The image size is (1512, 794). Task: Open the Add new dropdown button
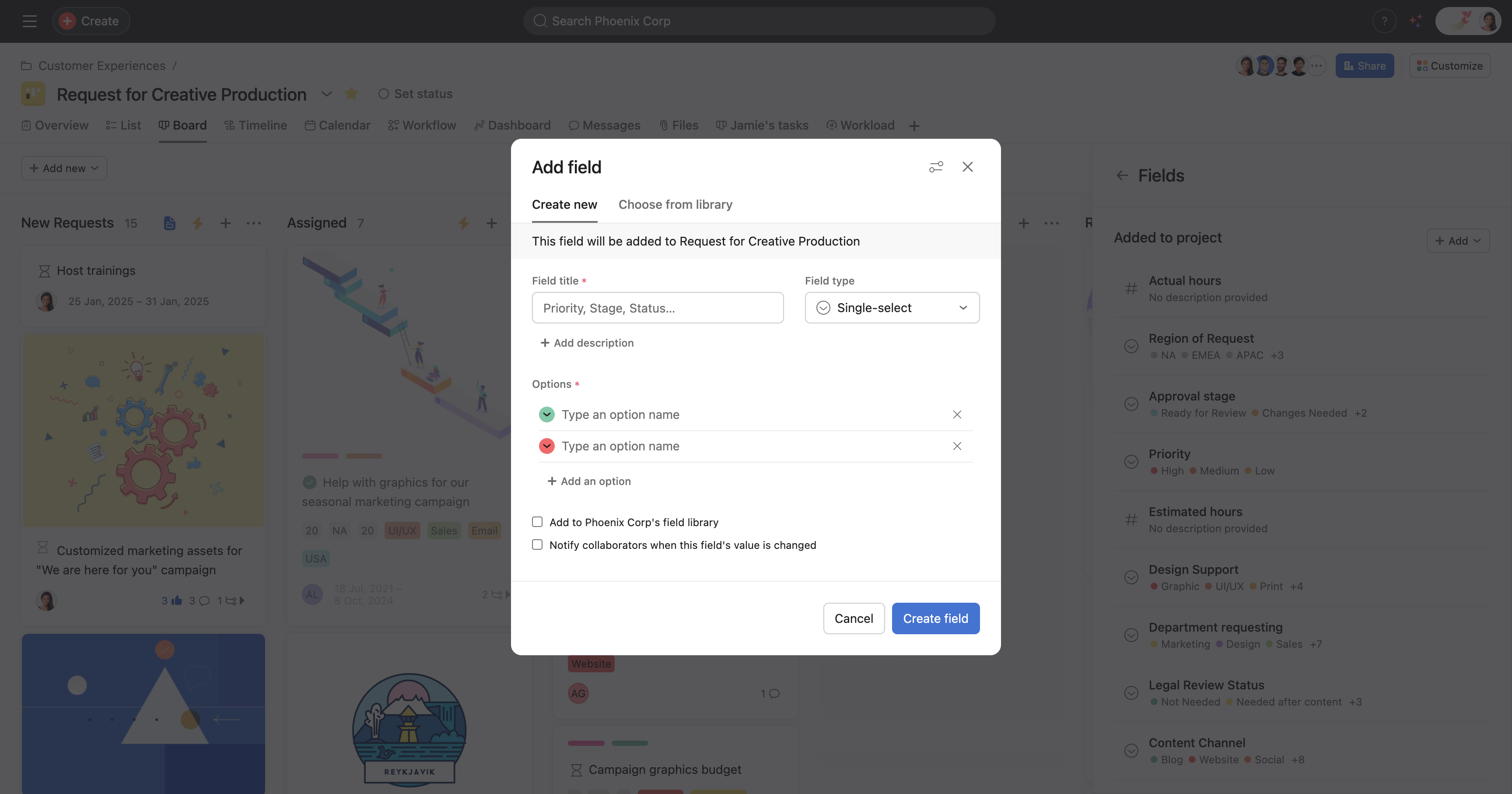(64, 169)
